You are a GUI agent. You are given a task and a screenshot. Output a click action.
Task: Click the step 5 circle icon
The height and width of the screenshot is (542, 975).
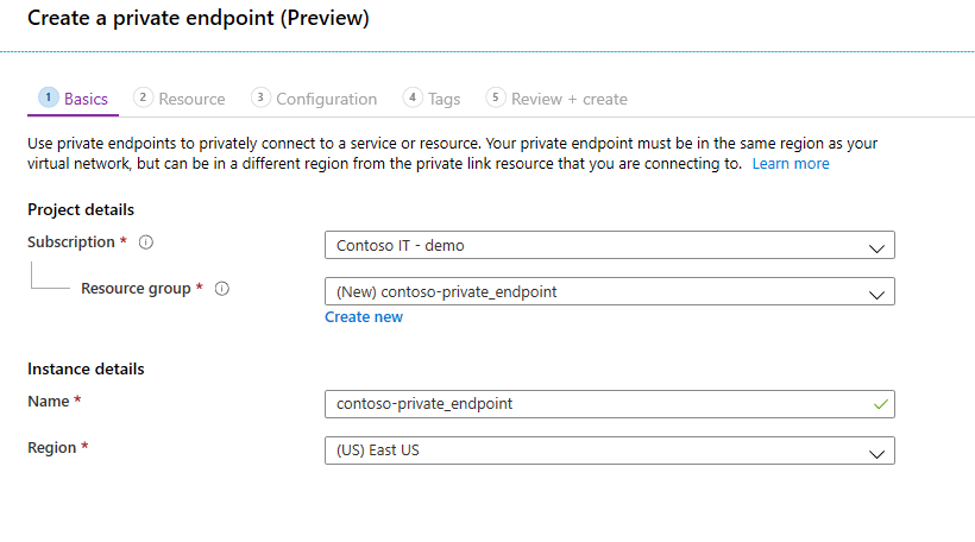496,97
